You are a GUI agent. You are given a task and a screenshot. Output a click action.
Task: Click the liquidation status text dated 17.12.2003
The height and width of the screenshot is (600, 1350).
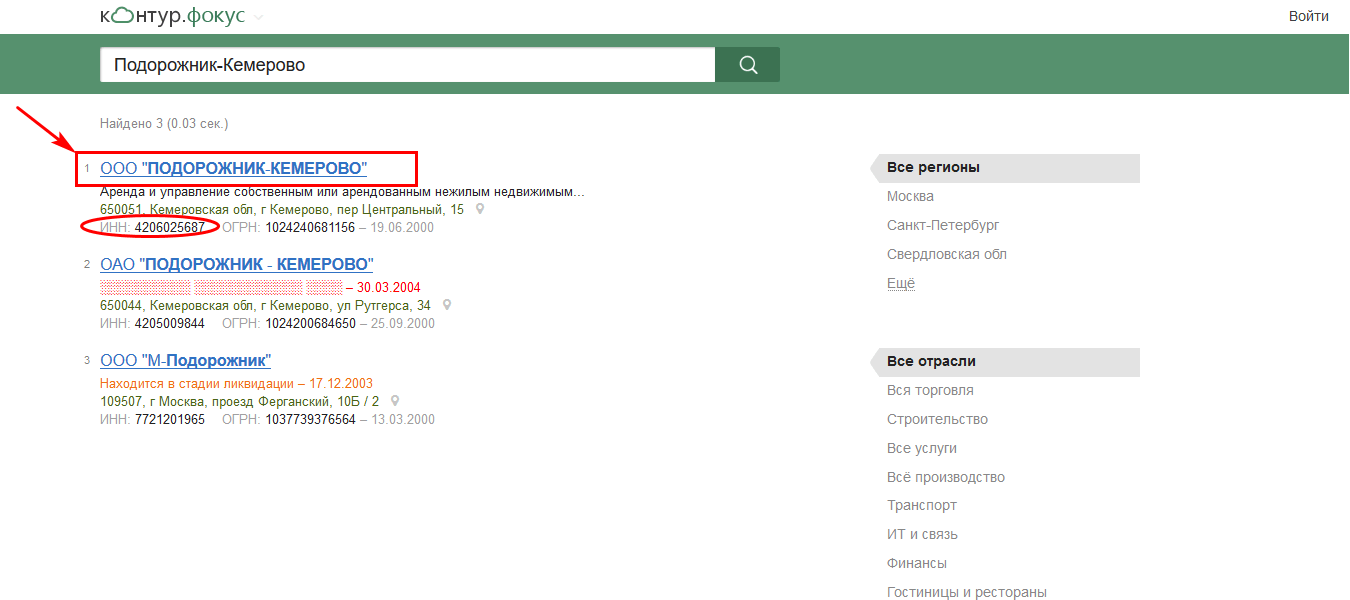click(237, 383)
